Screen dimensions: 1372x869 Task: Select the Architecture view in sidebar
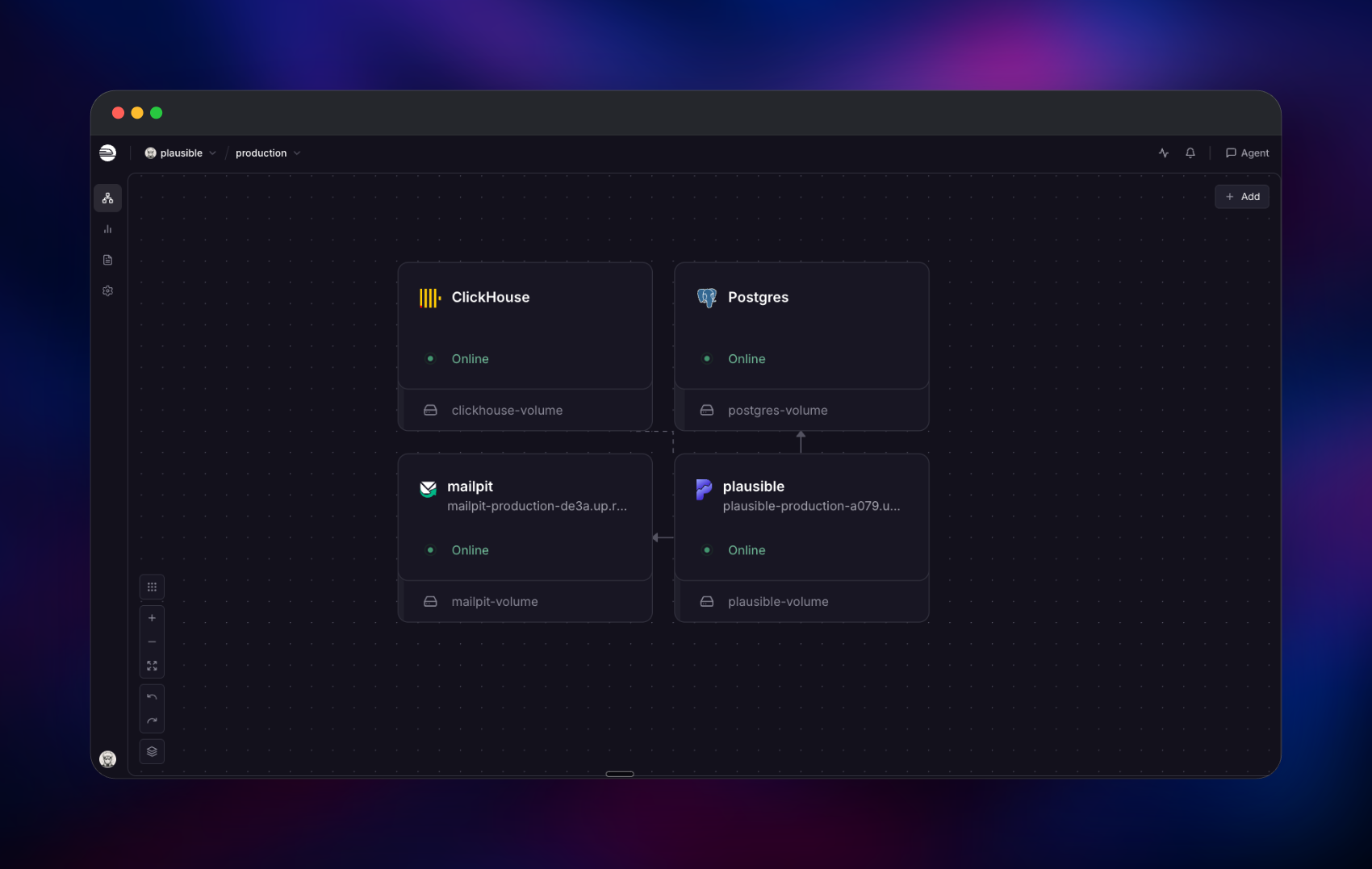point(108,198)
